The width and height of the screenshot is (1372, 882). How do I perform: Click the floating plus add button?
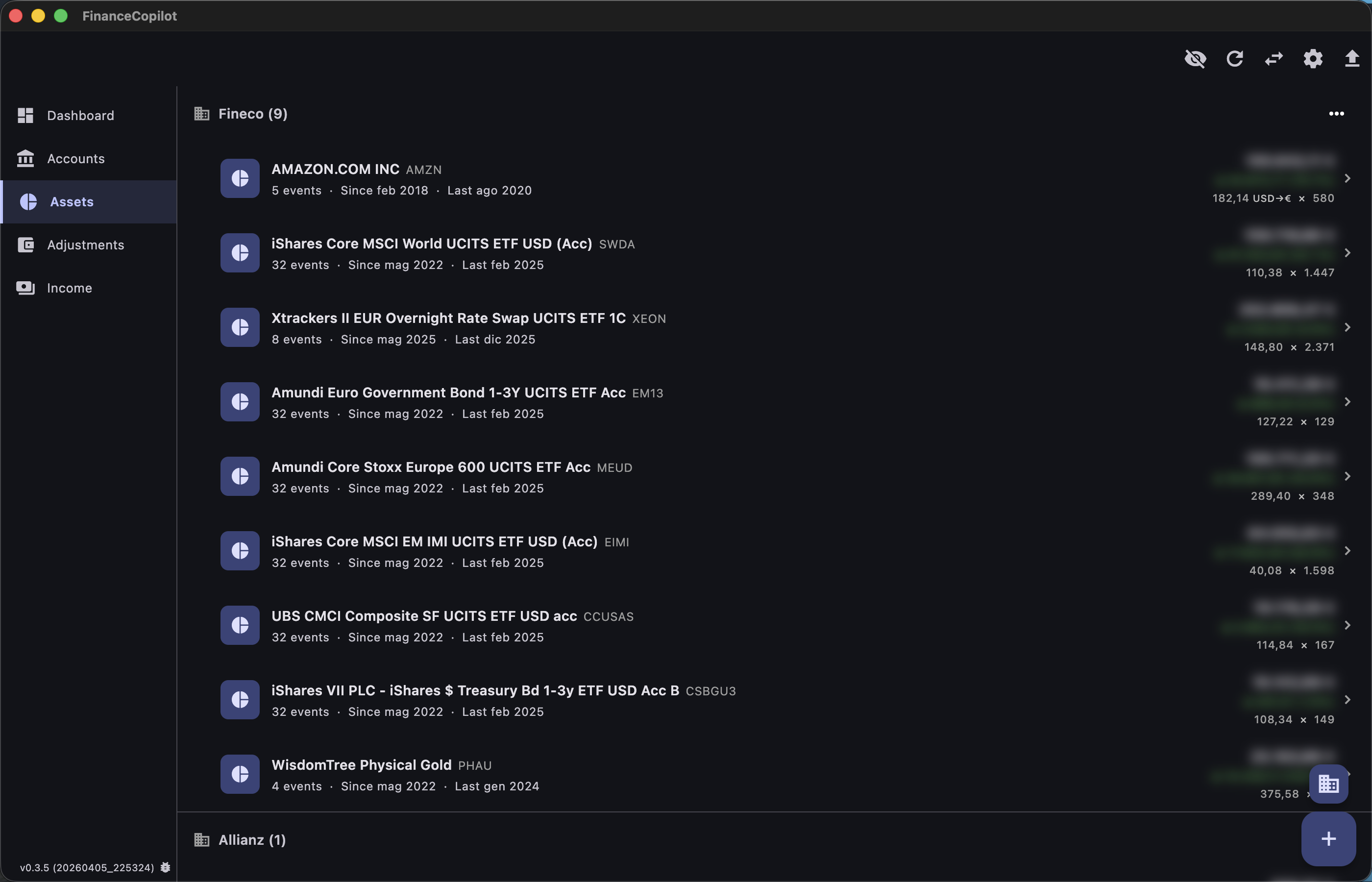(1328, 839)
